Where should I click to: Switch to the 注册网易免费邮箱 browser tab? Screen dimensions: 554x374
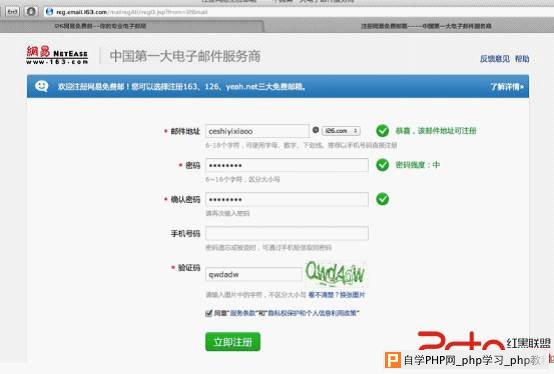point(426,26)
